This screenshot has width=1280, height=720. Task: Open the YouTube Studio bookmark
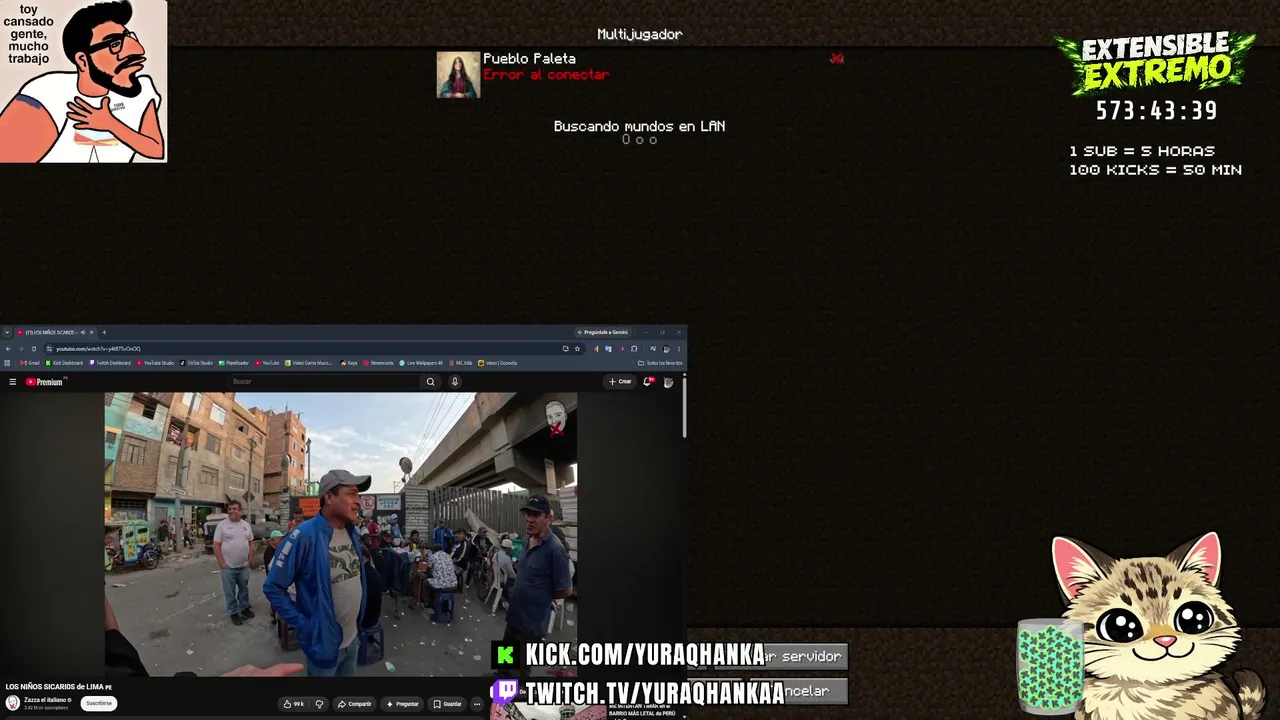coord(155,363)
